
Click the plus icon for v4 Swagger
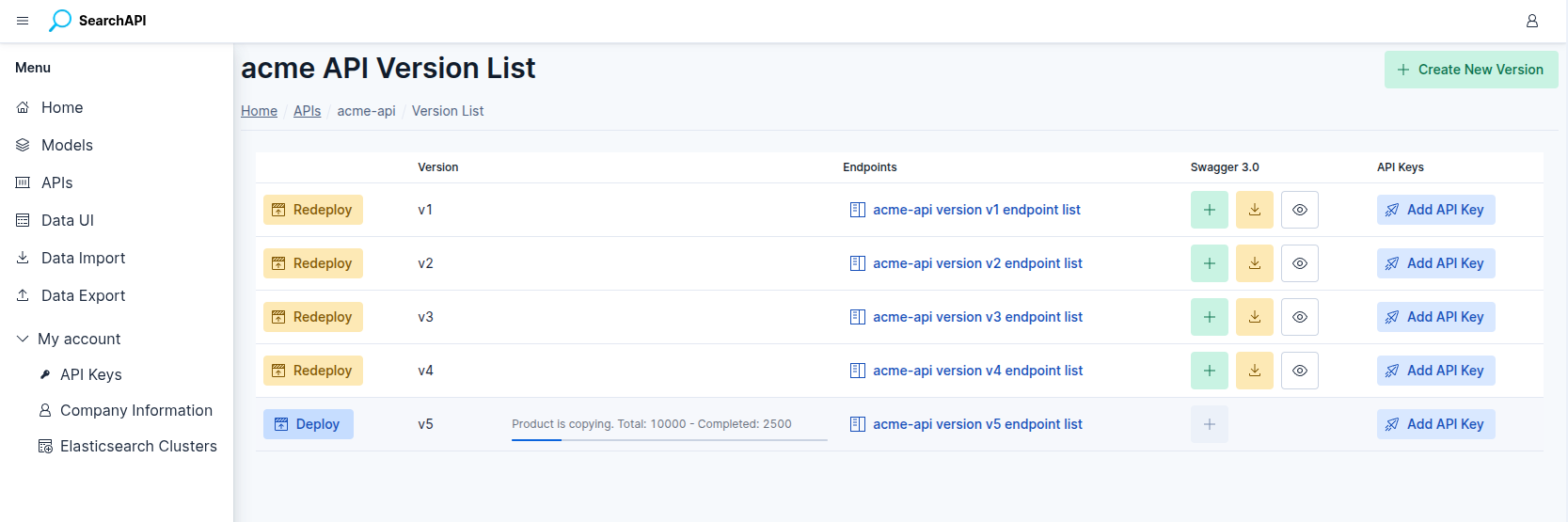[1210, 371]
